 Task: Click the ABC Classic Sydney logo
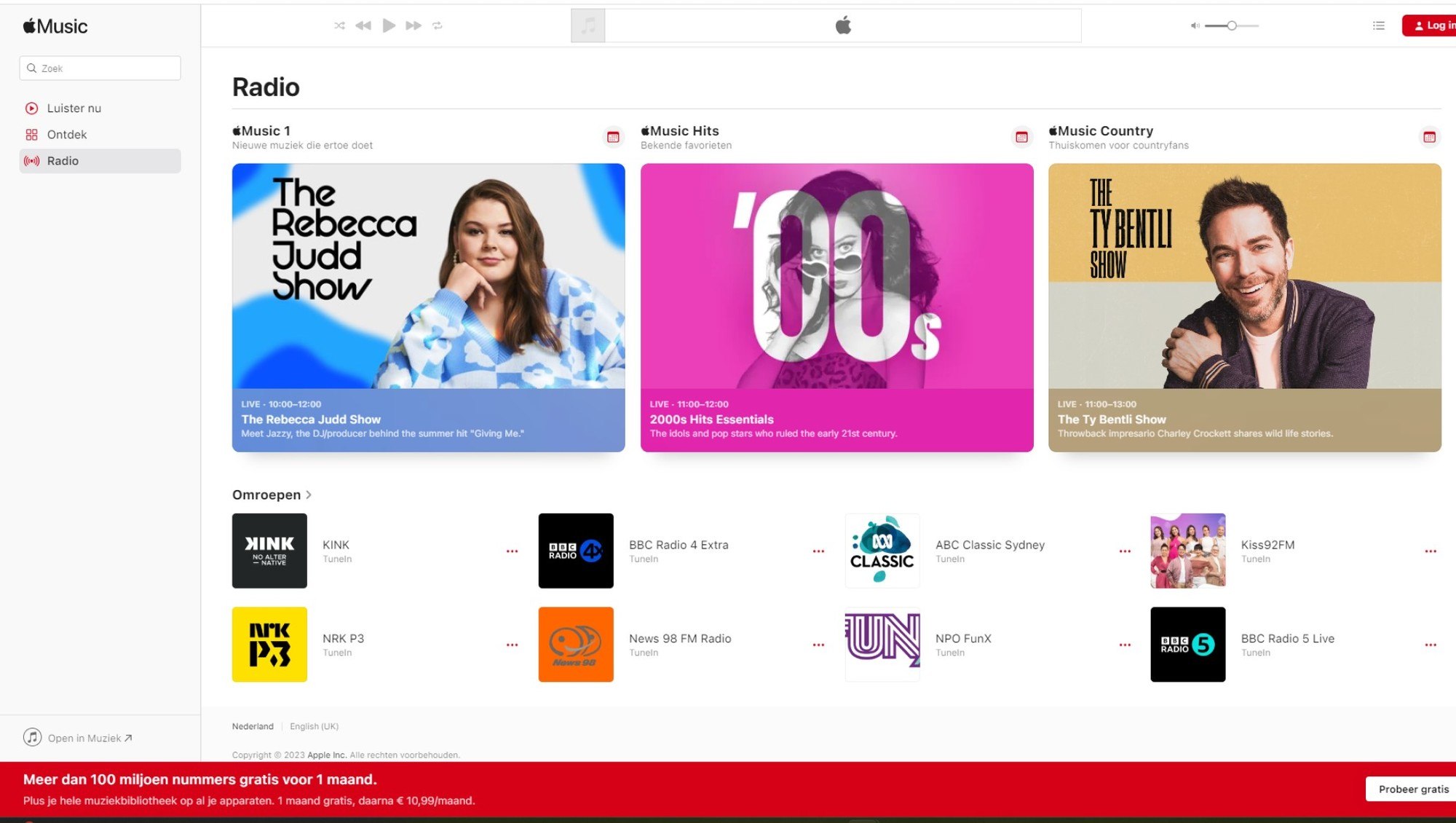click(x=882, y=551)
